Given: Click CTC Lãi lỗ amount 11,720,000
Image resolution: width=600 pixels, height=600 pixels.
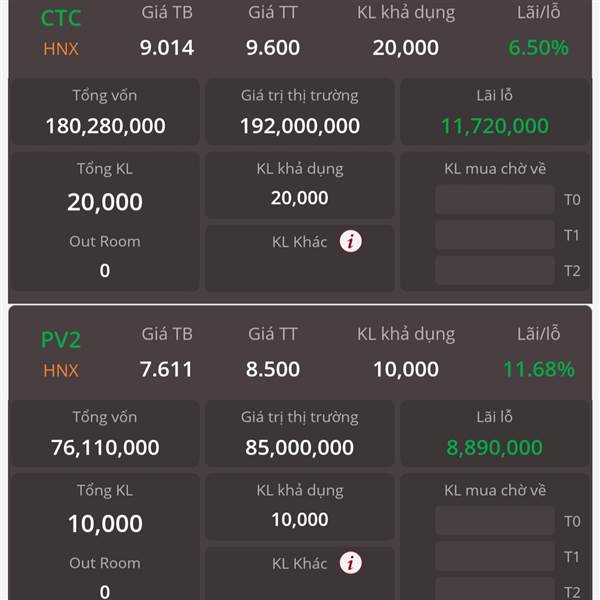Looking at the screenshot, I should (x=494, y=126).
